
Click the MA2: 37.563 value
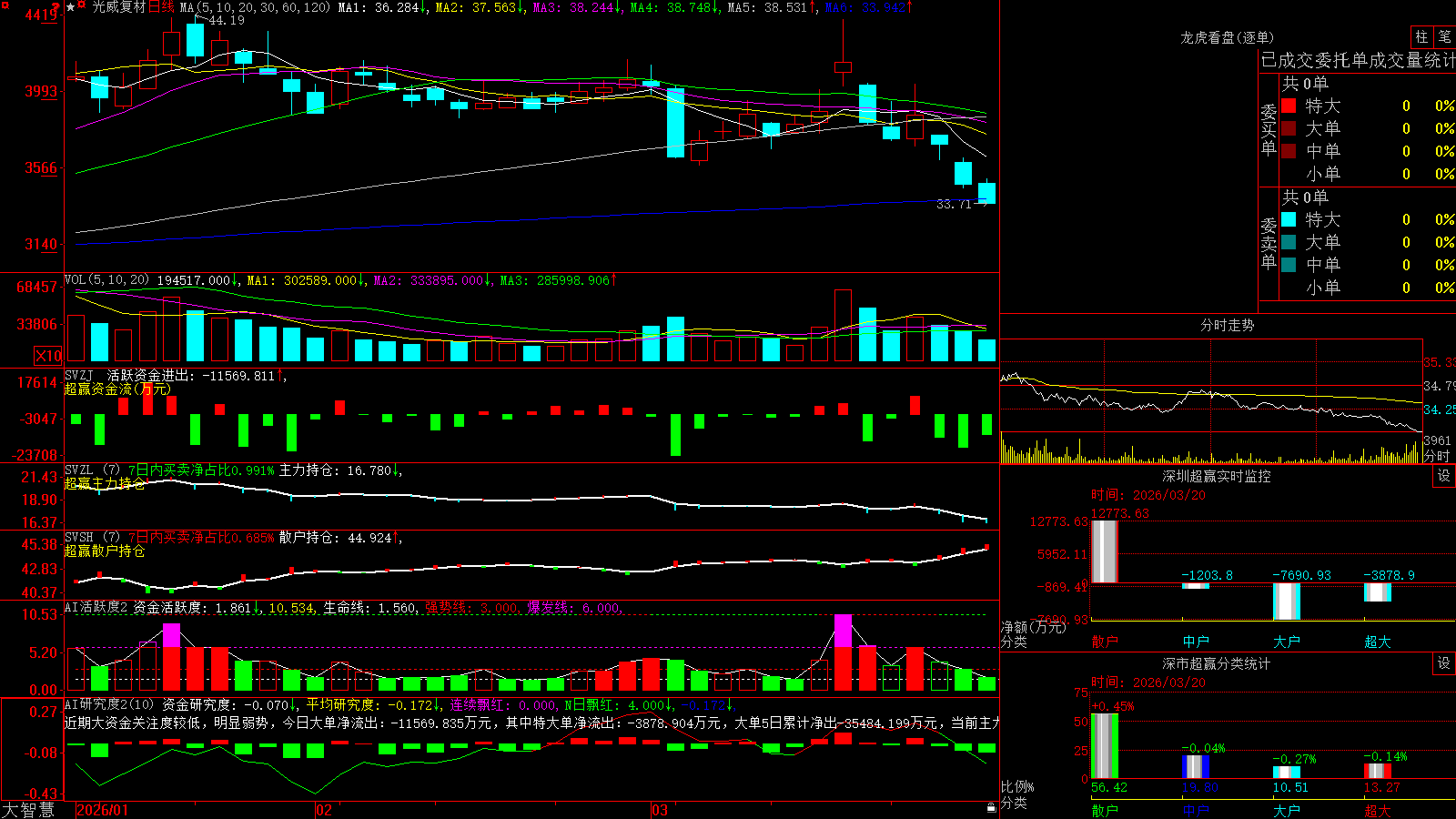pyautogui.click(x=476, y=7)
